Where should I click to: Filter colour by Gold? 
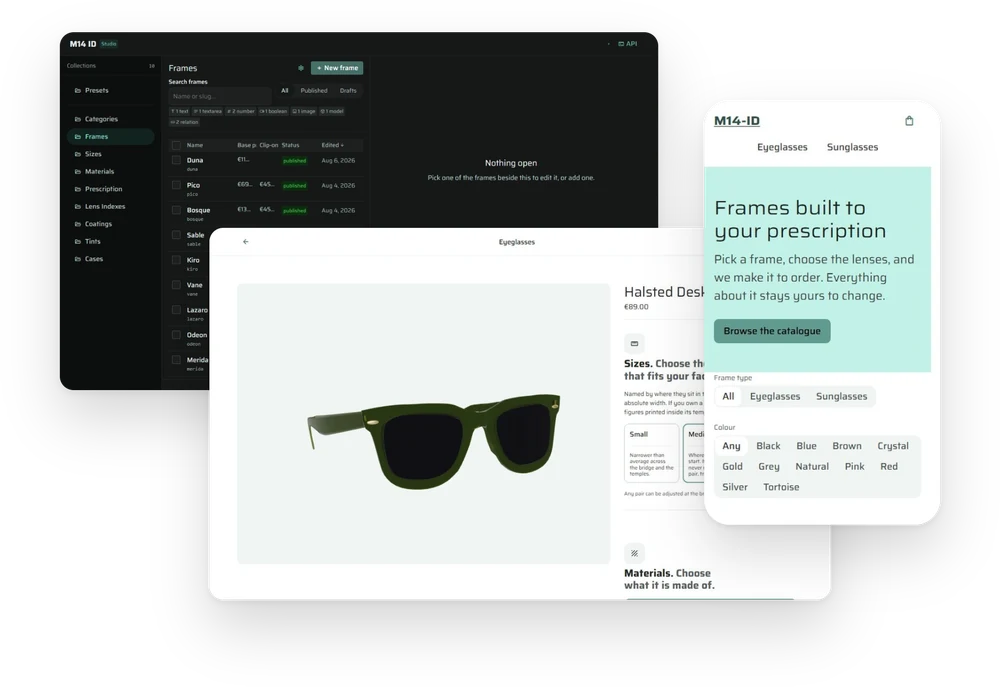click(x=732, y=467)
